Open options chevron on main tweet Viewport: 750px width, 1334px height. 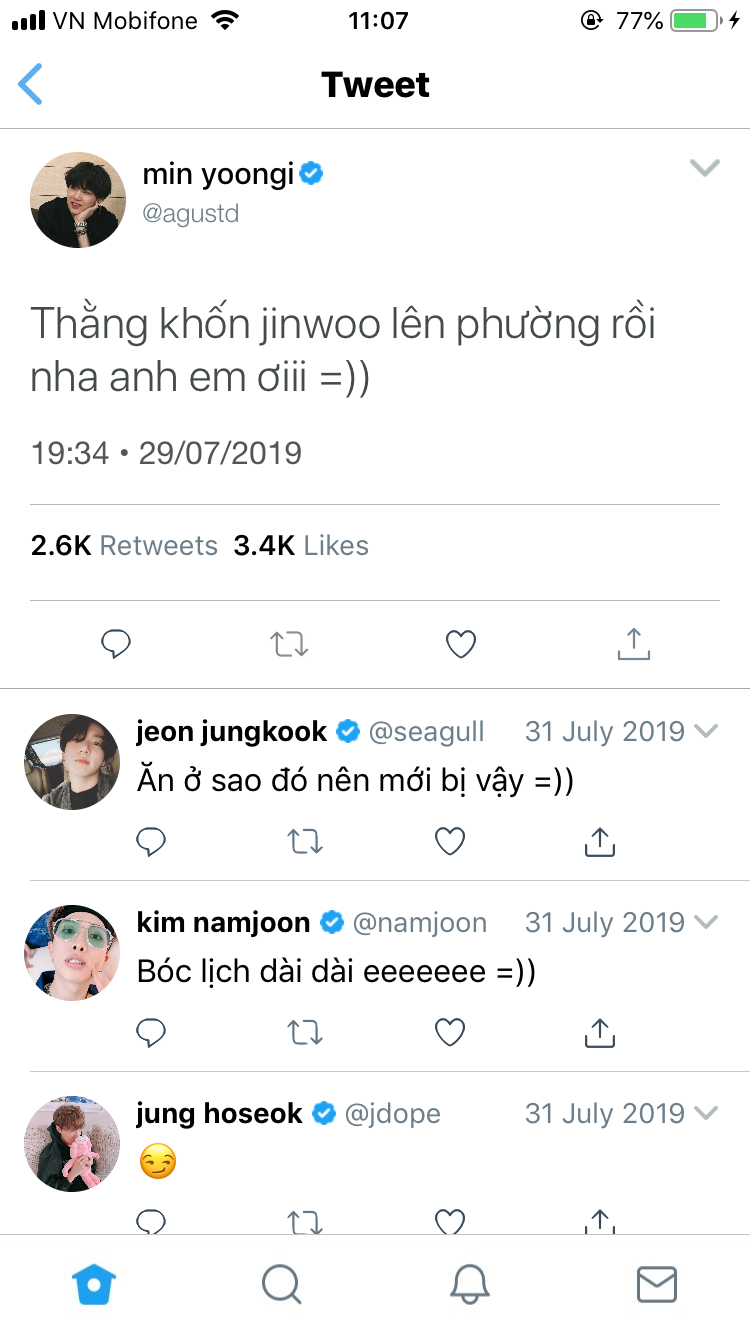[705, 168]
